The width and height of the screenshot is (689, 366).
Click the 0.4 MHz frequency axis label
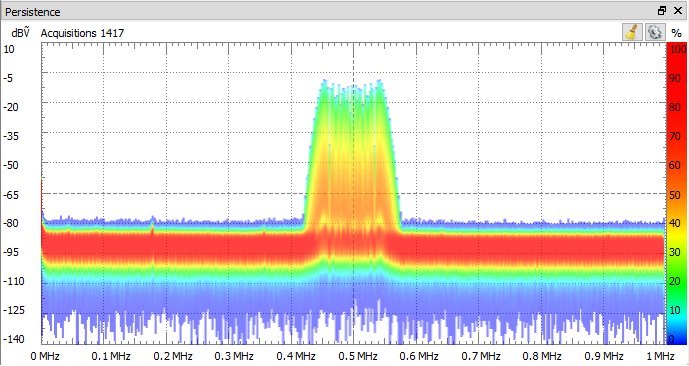[x=296, y=355]
